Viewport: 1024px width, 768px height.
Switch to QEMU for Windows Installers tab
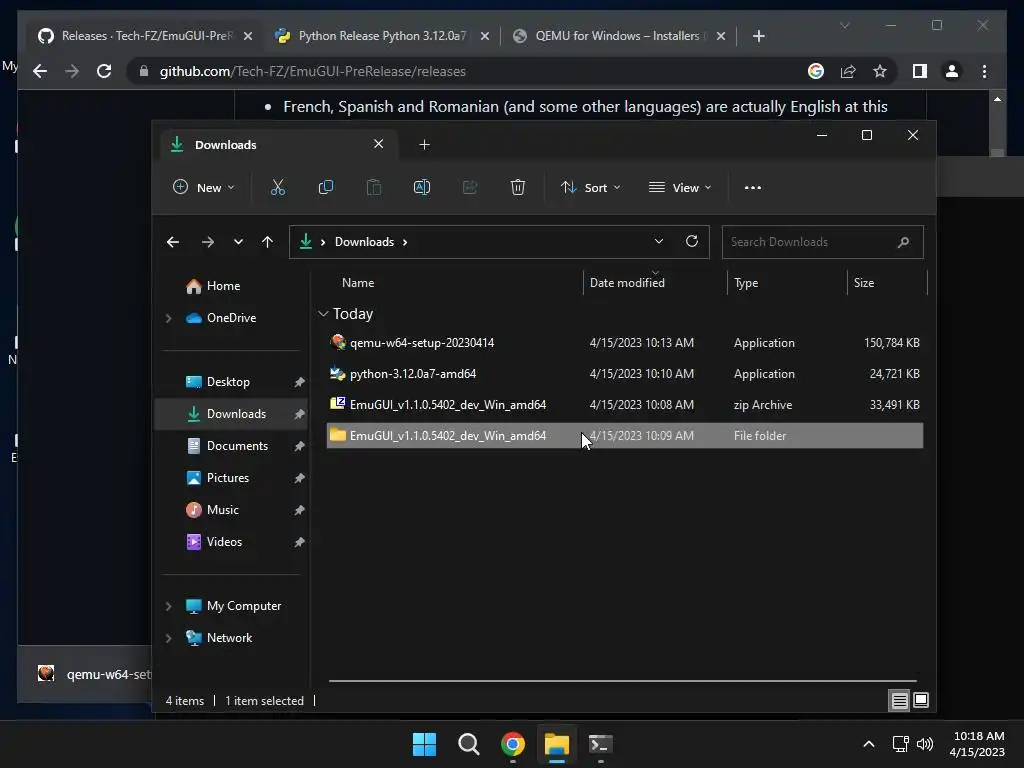(619, 36)
